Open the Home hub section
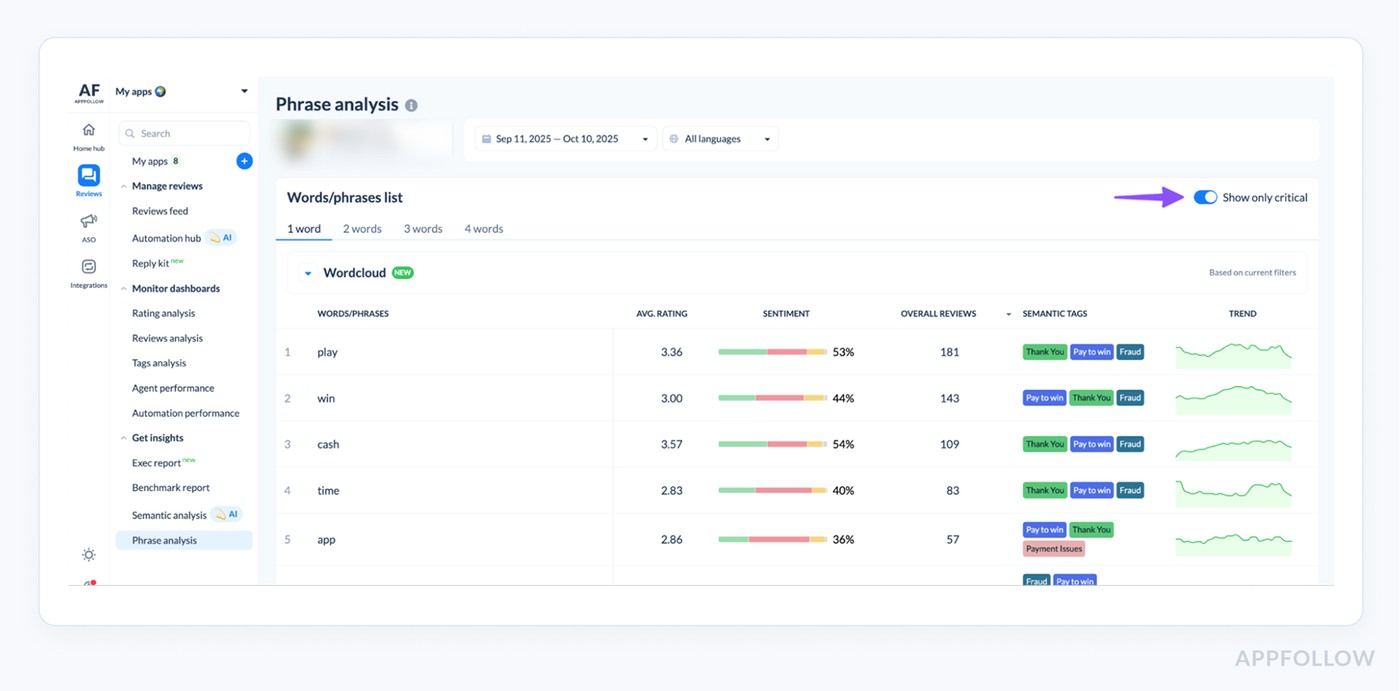1400x691 pixels. [x=88, y=134]
